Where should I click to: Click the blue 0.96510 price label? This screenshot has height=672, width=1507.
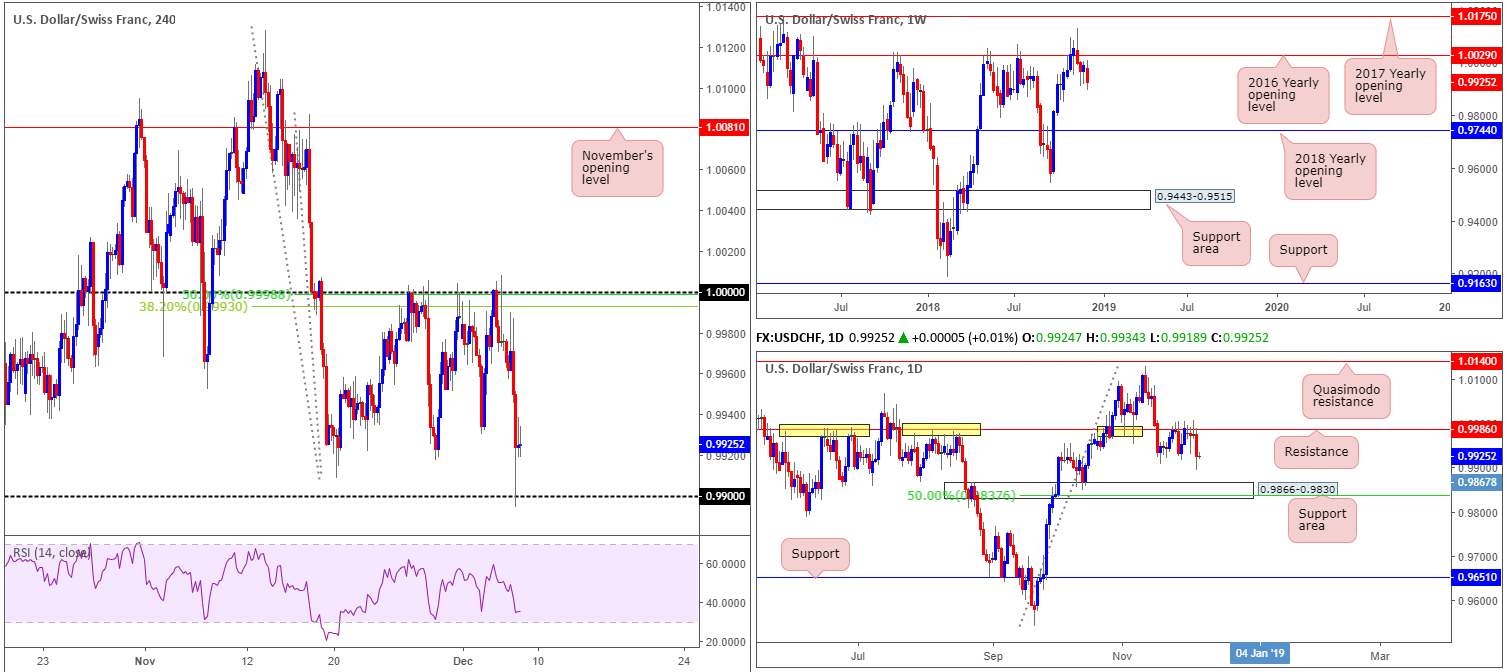[1477, 577]
